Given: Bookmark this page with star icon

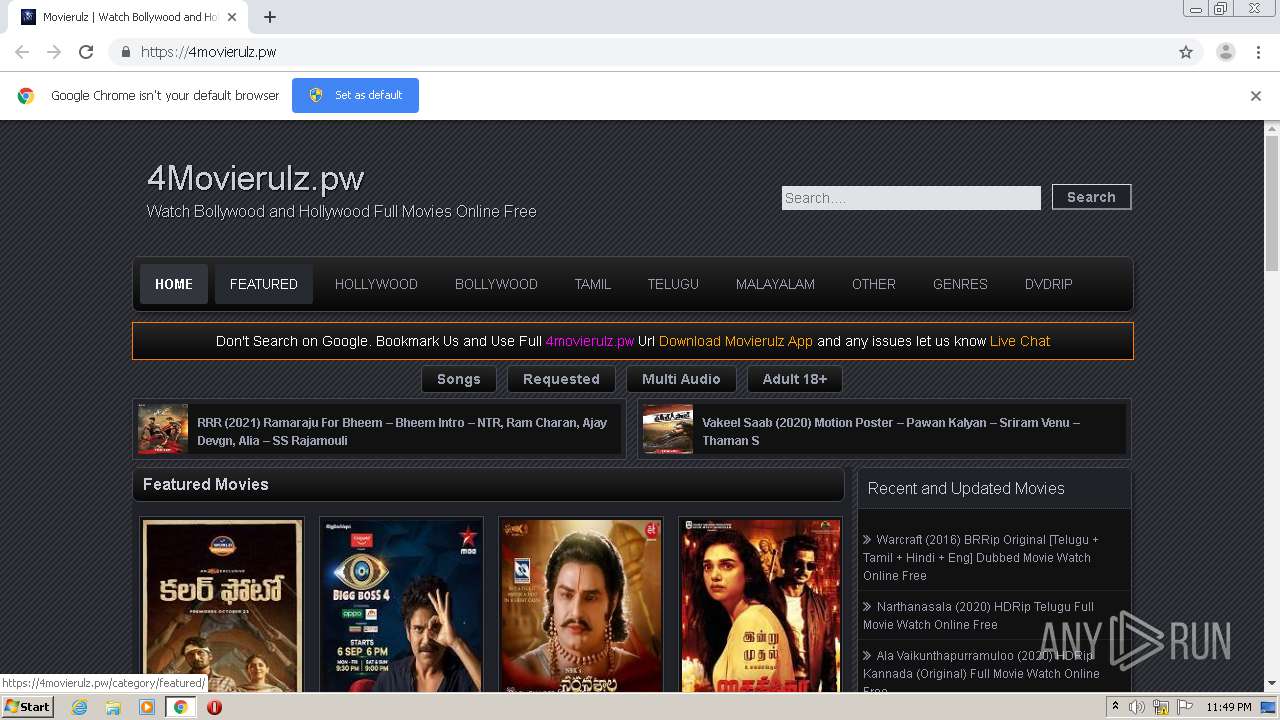Looking at the screenshot, I should pos(1186,52).
